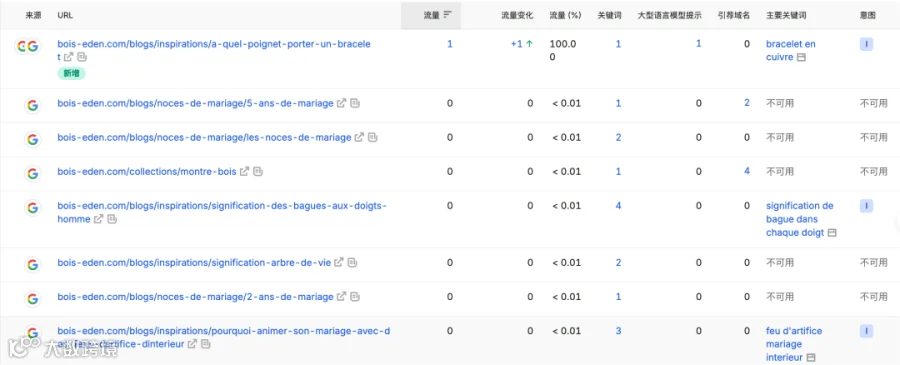Click traffic value 1 in bracelet row
This screenshot has width=900, height=365.
pos(450,44)
